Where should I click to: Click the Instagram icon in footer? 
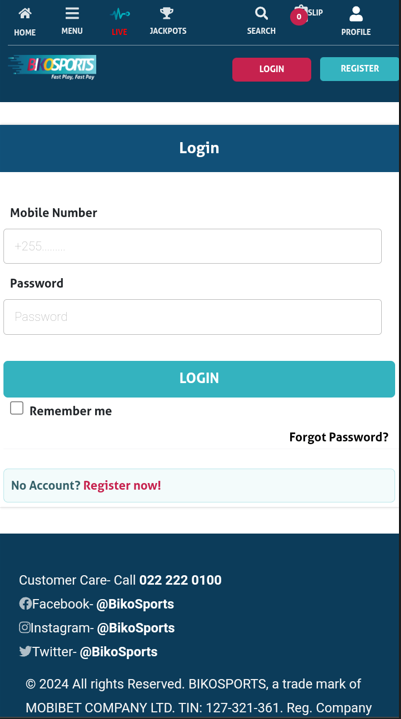pos(24,627)
